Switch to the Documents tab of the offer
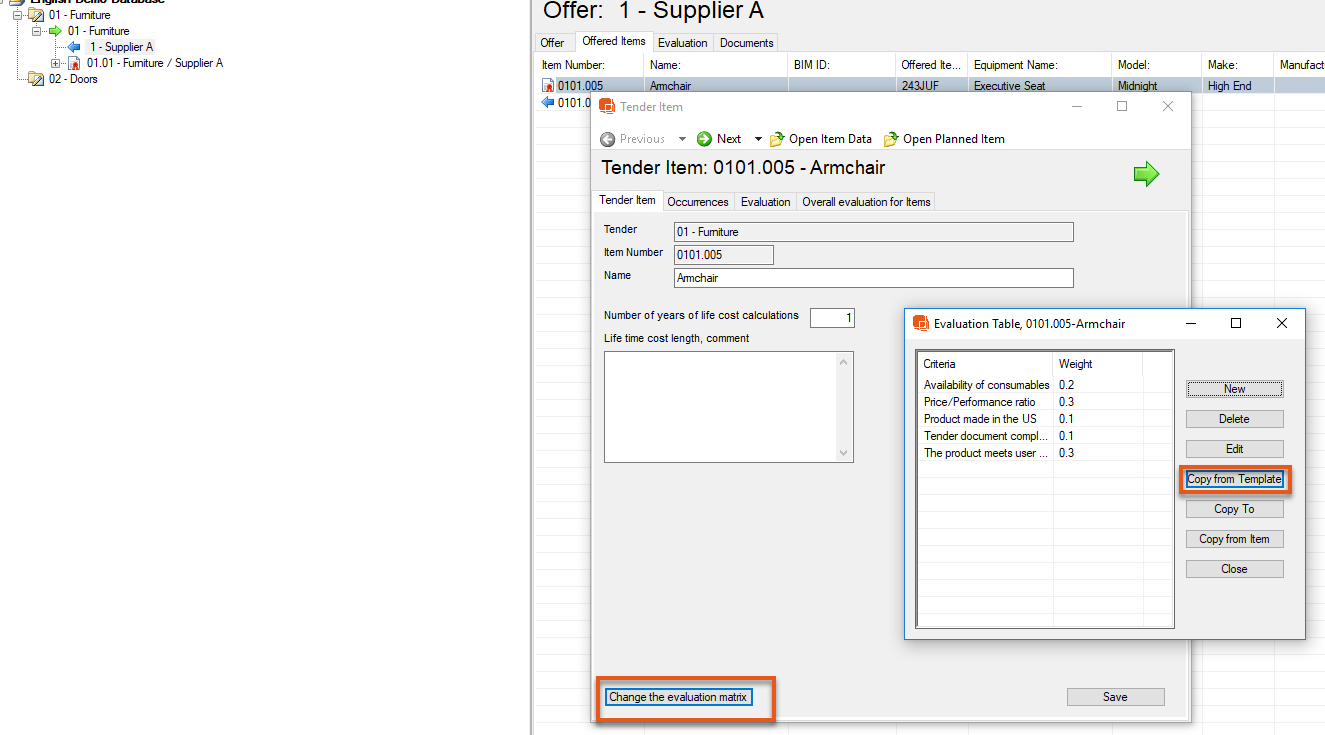The height and width of the screenshot is (735, 1325). [x=746, y=43]
